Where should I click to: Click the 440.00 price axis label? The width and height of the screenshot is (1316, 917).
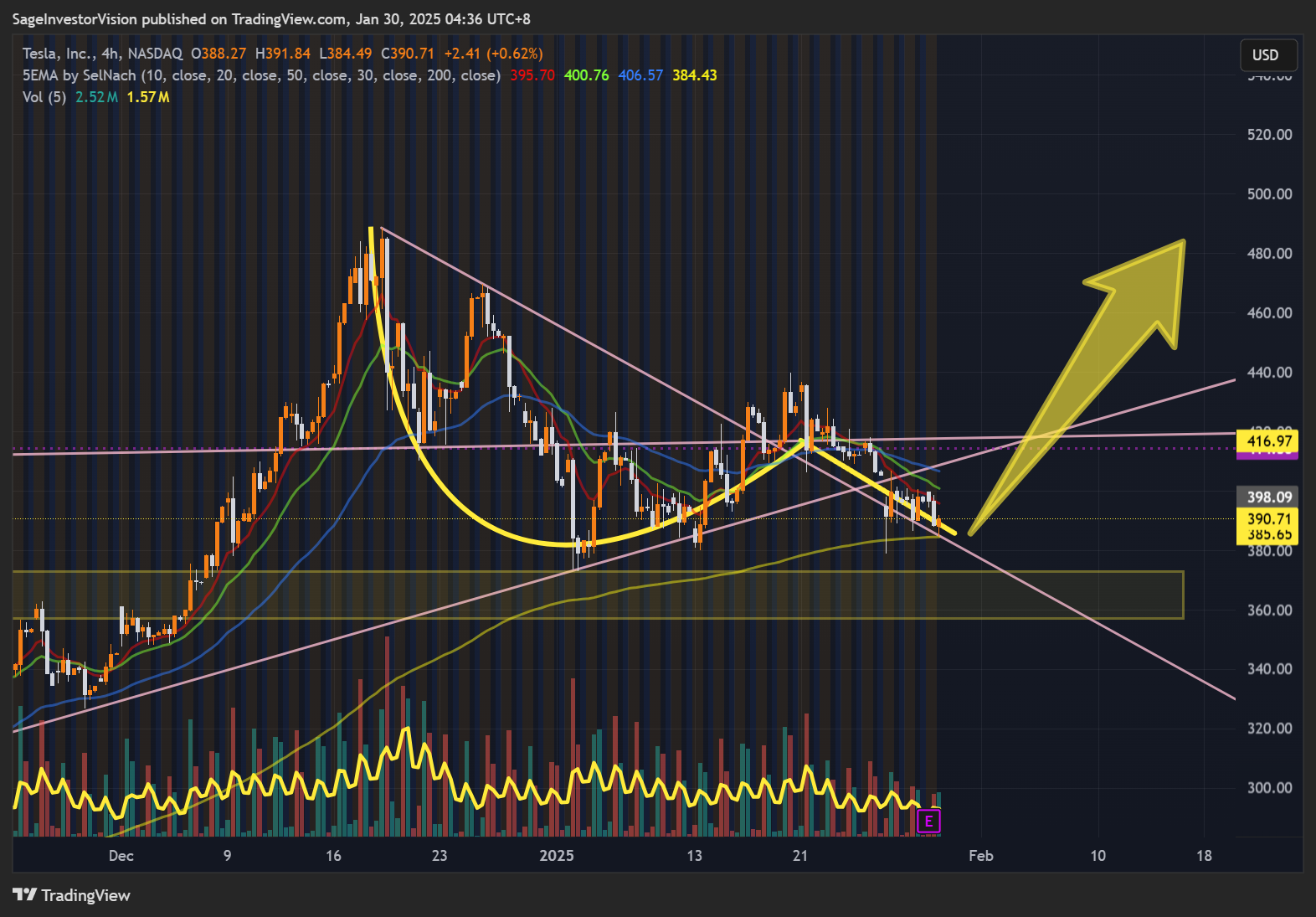tap(1269, 373)
